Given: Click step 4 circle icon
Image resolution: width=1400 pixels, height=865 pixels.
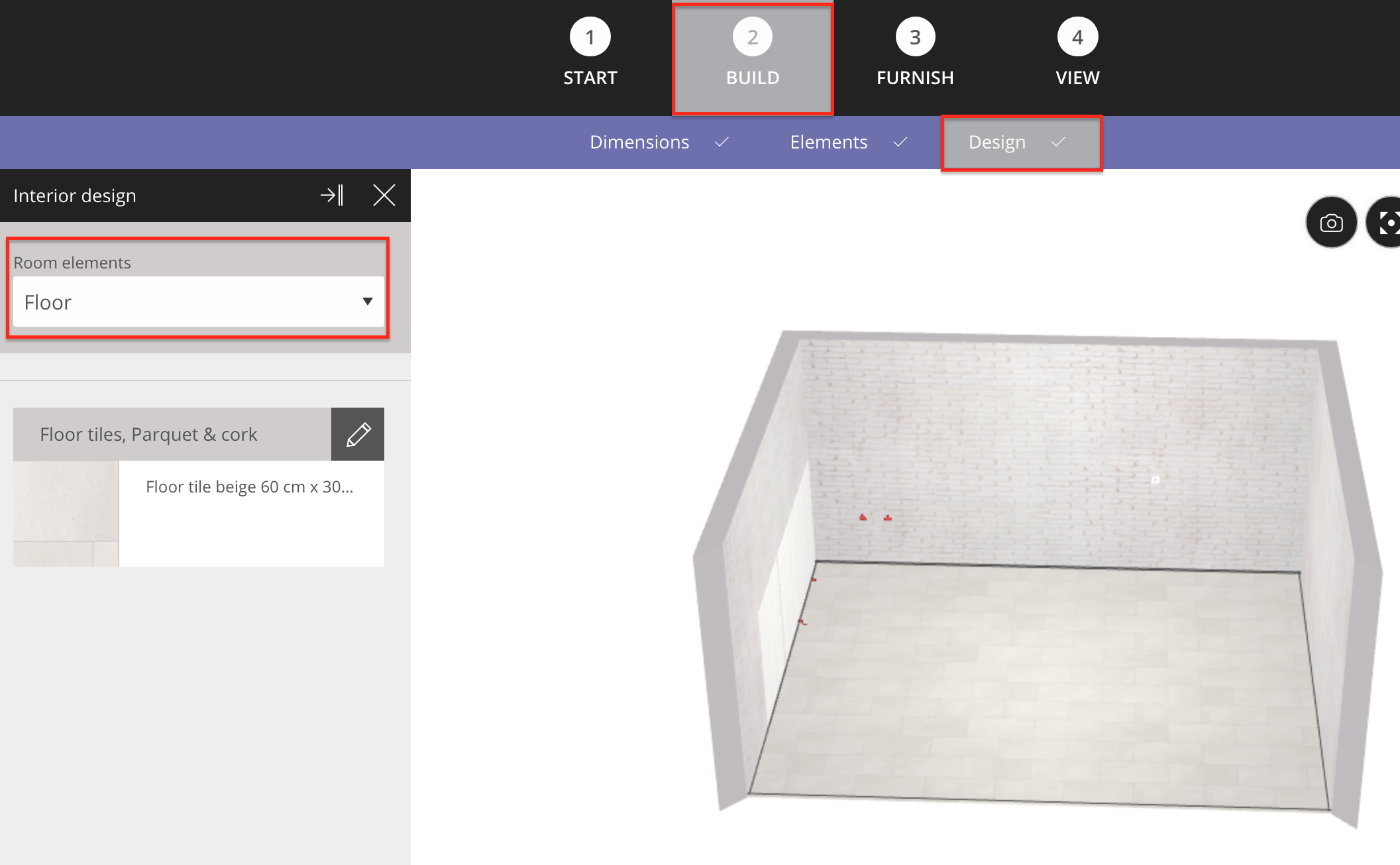Looking at the screenshot, I should tap(1077, 37).
